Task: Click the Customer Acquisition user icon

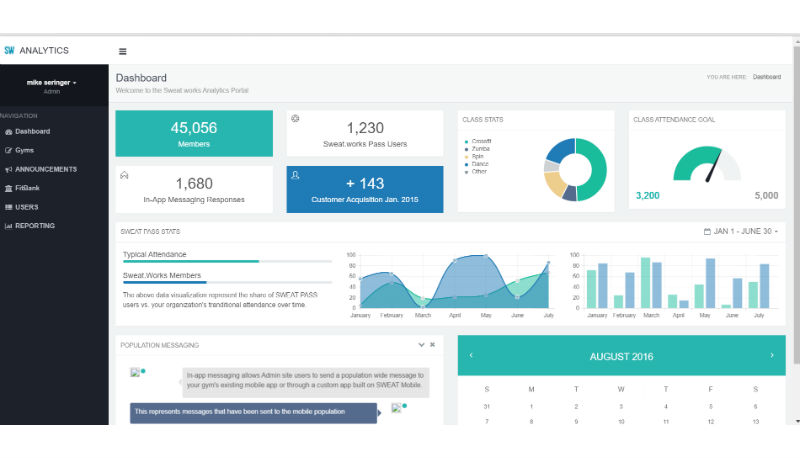Action: coord(295,175)
